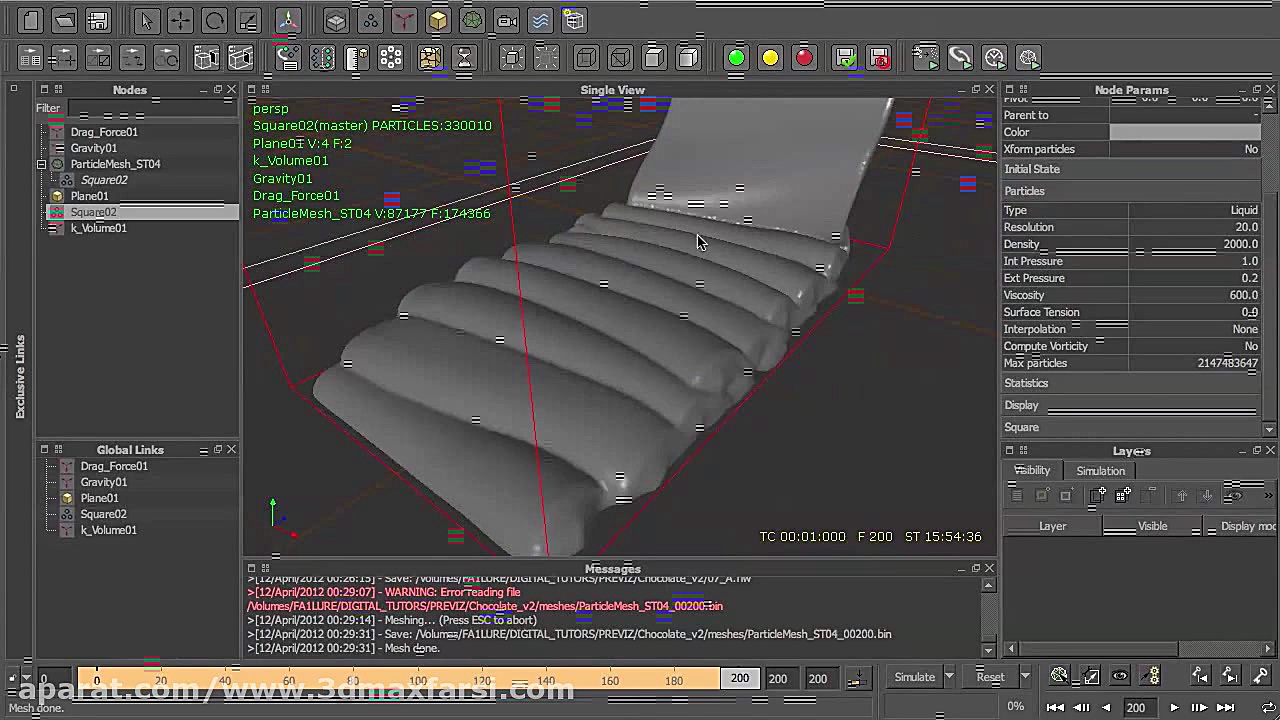
Task: Toggle the loop playback icon at bottom right
Action: (1269, 708)
